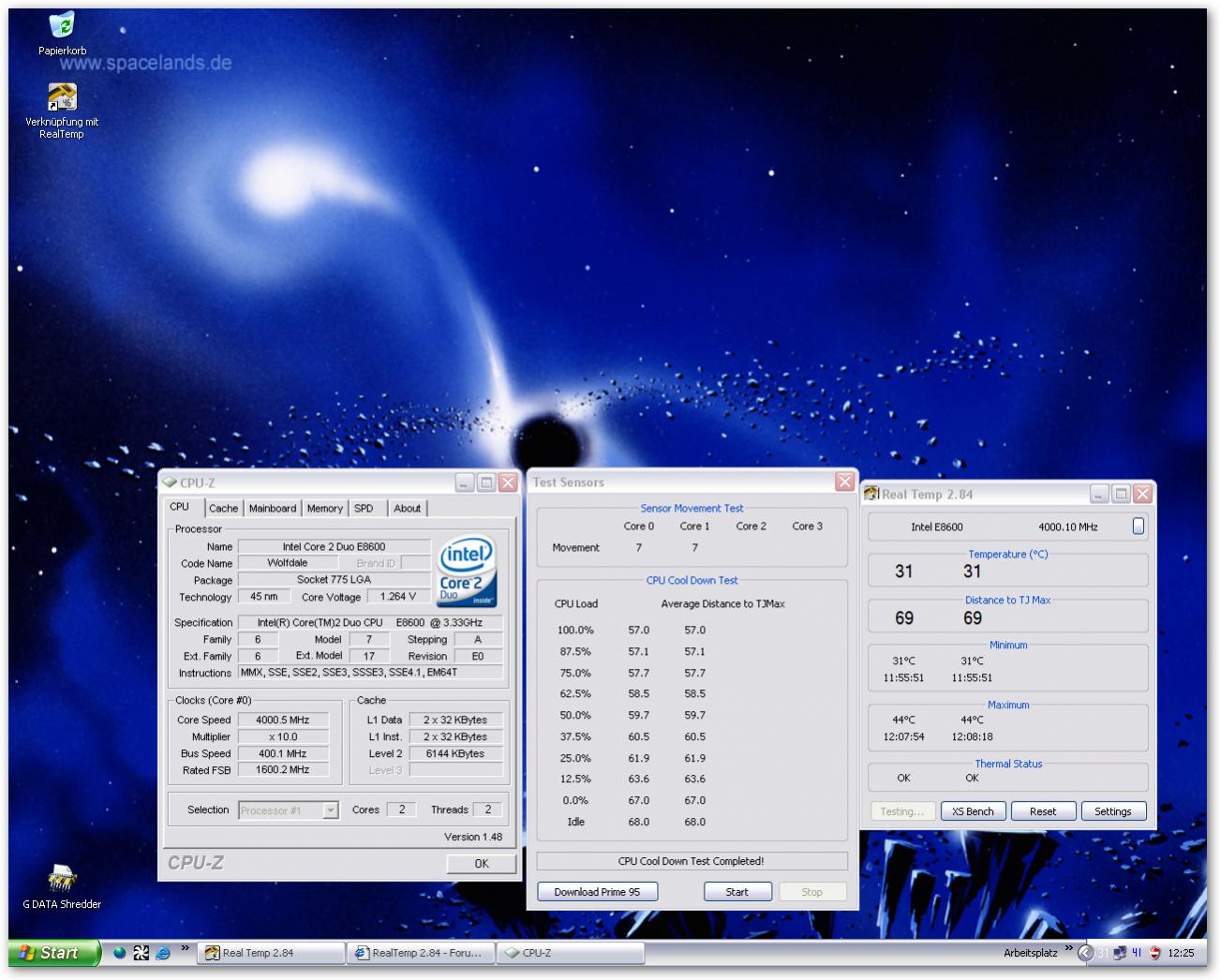Switch to Real Temp 2.84 taskbar button
Screen dimensions: 1220x980
click(x=272, y=953)
